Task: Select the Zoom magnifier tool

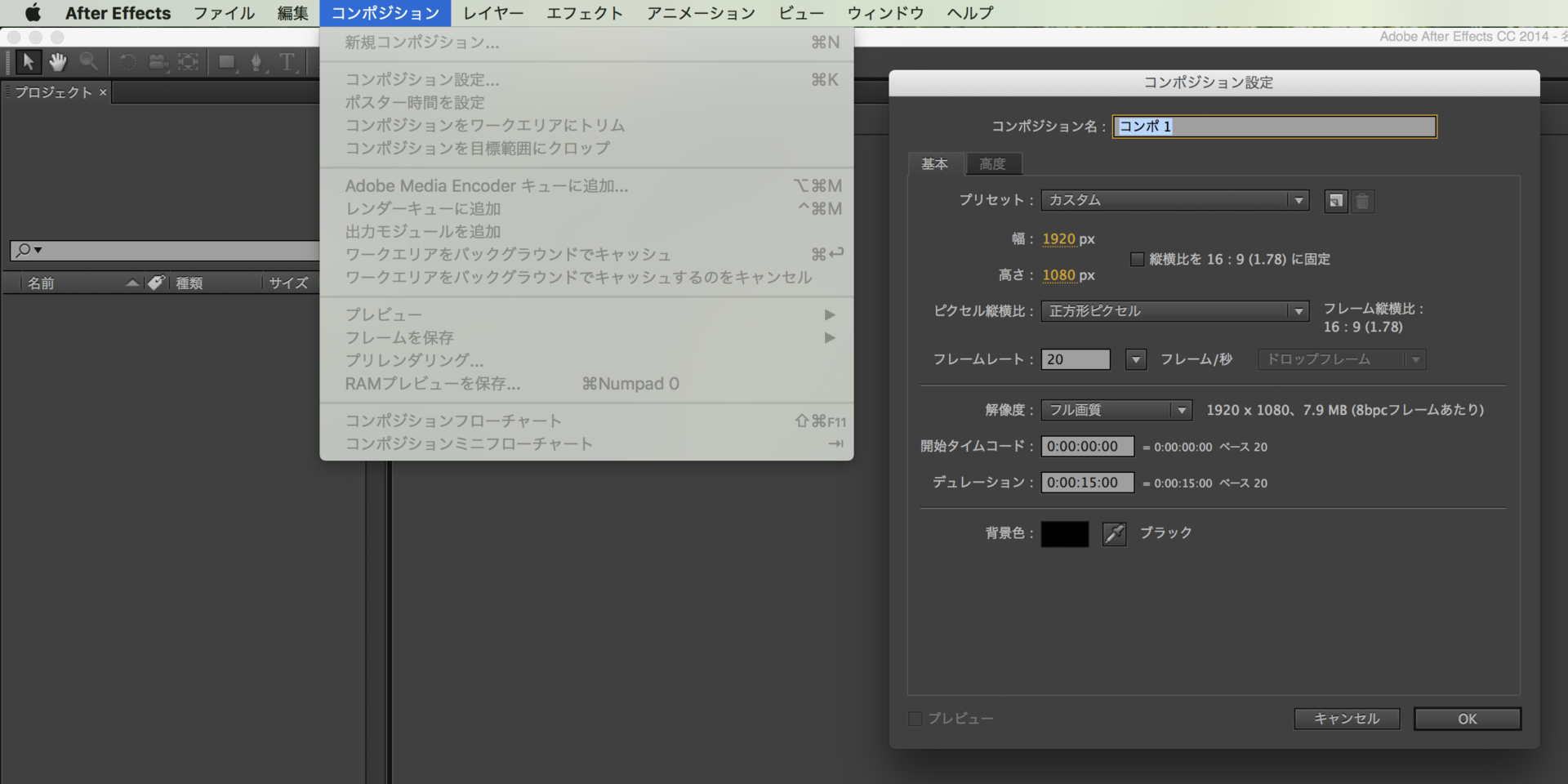Action: click(x=88, y=62)
